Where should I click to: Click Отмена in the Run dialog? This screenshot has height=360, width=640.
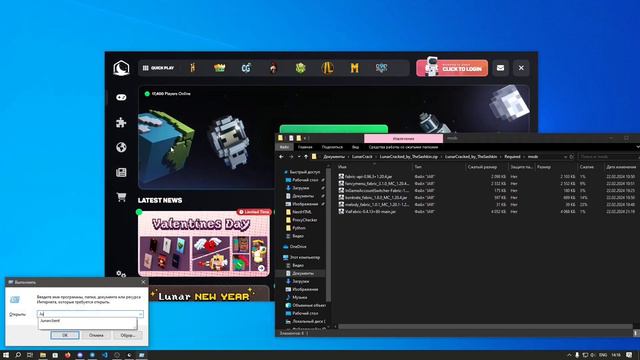(x=96, y=335)
